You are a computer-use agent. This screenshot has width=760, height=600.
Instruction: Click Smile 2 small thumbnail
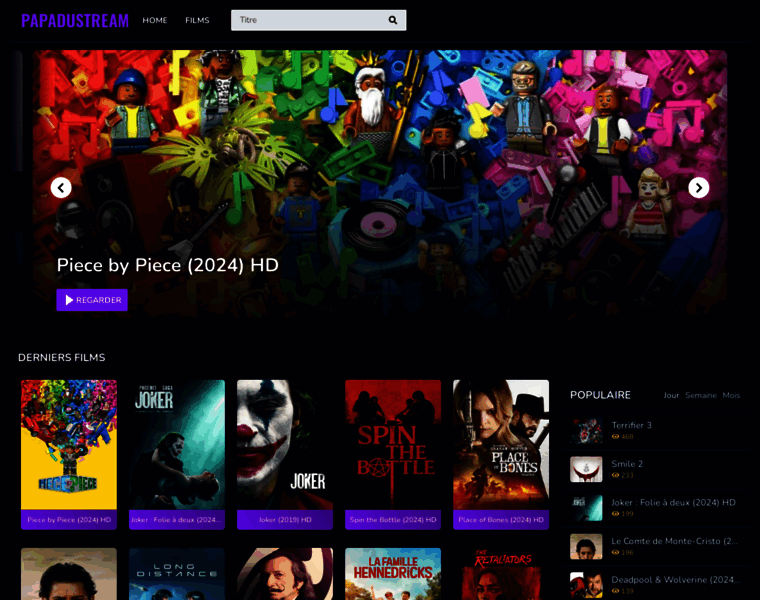tap(586, 469)
